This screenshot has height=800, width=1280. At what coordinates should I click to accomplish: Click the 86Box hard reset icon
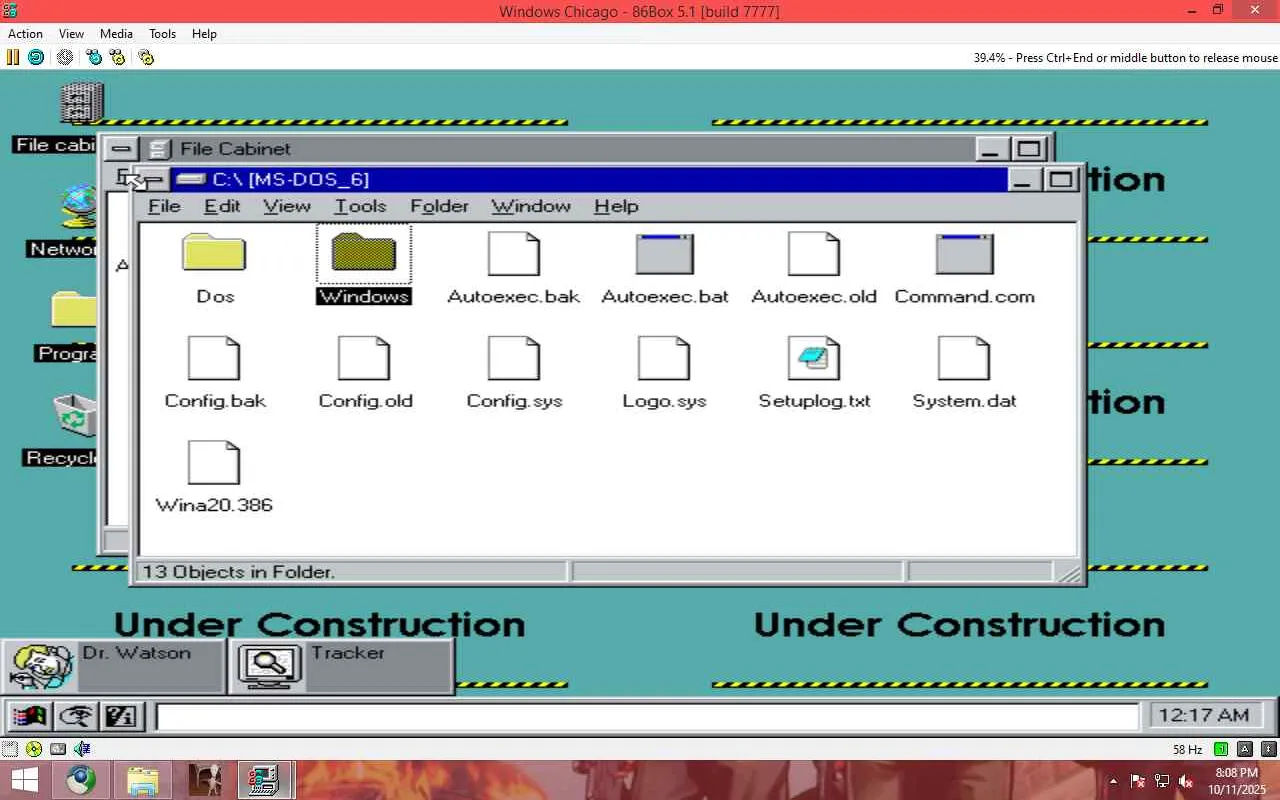pos(36,57)
